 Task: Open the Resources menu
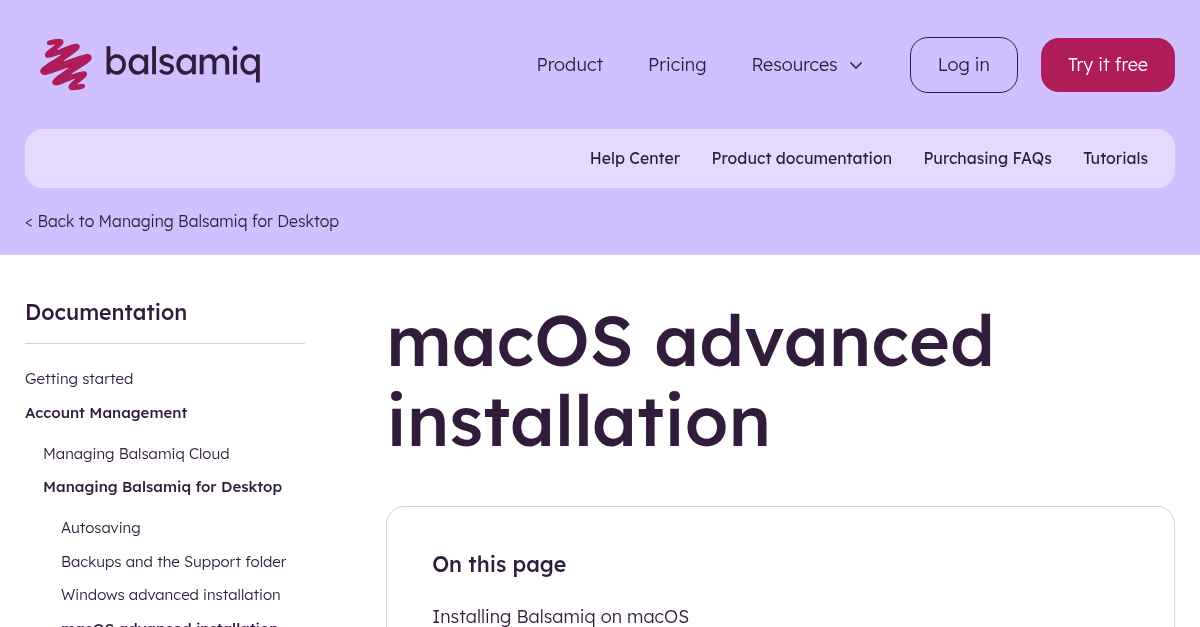(794, 64)
